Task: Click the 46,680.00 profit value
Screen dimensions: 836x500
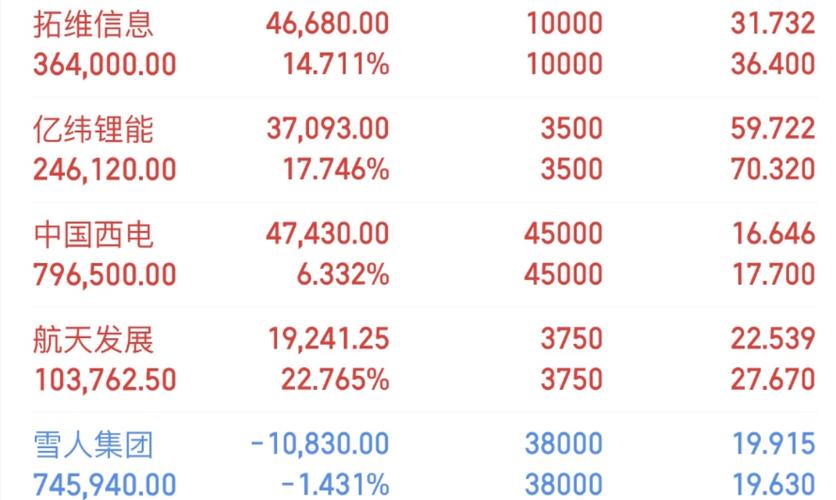Action: click(x=327, y=22)
